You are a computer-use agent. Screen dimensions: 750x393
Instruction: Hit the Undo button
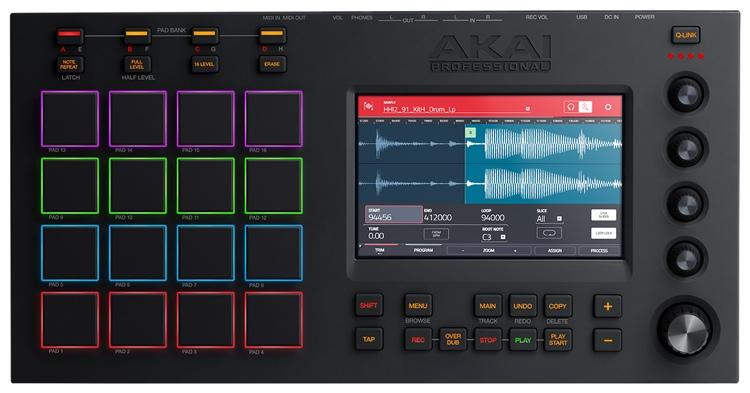point(523,306)
